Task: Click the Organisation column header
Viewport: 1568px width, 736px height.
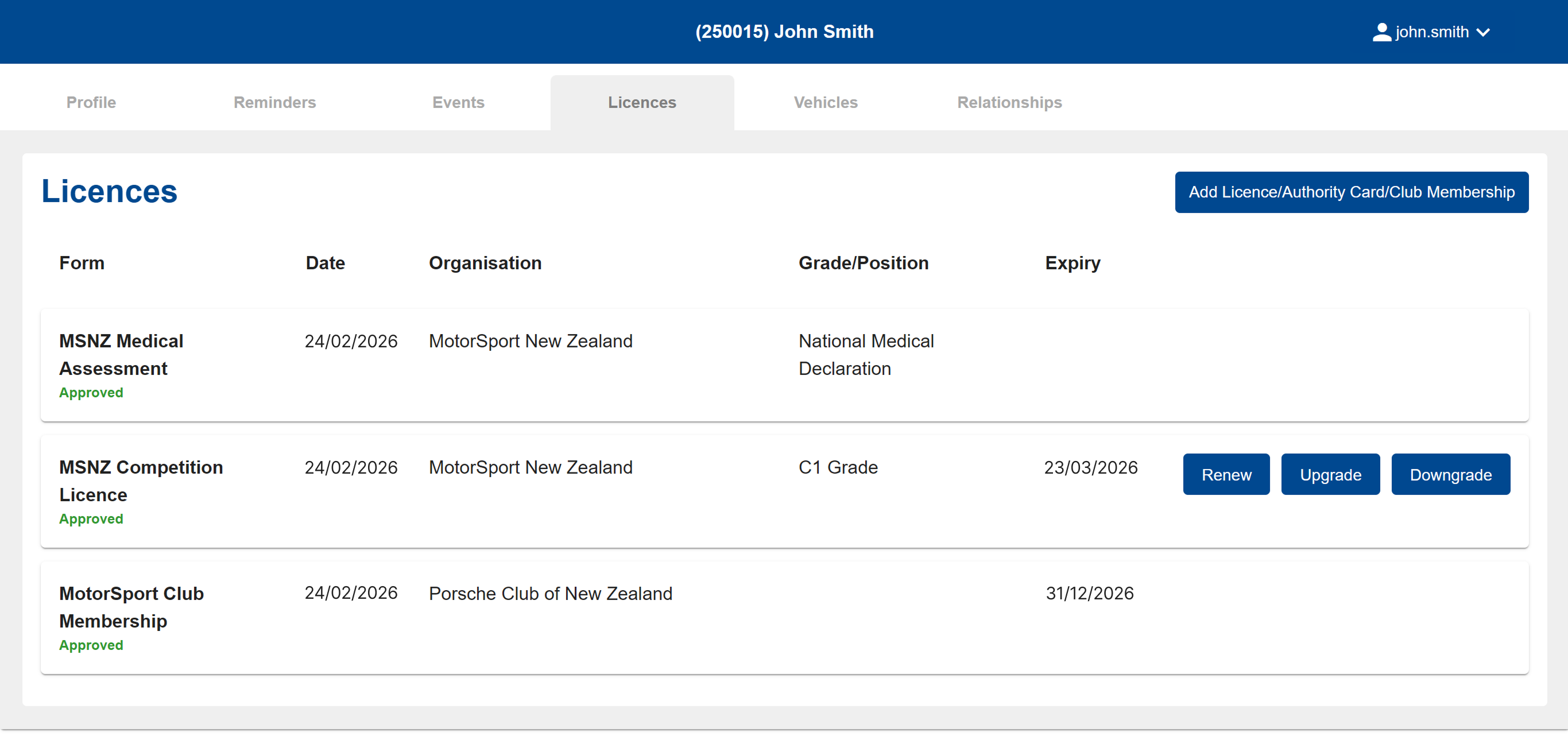Action: [485, 263]
